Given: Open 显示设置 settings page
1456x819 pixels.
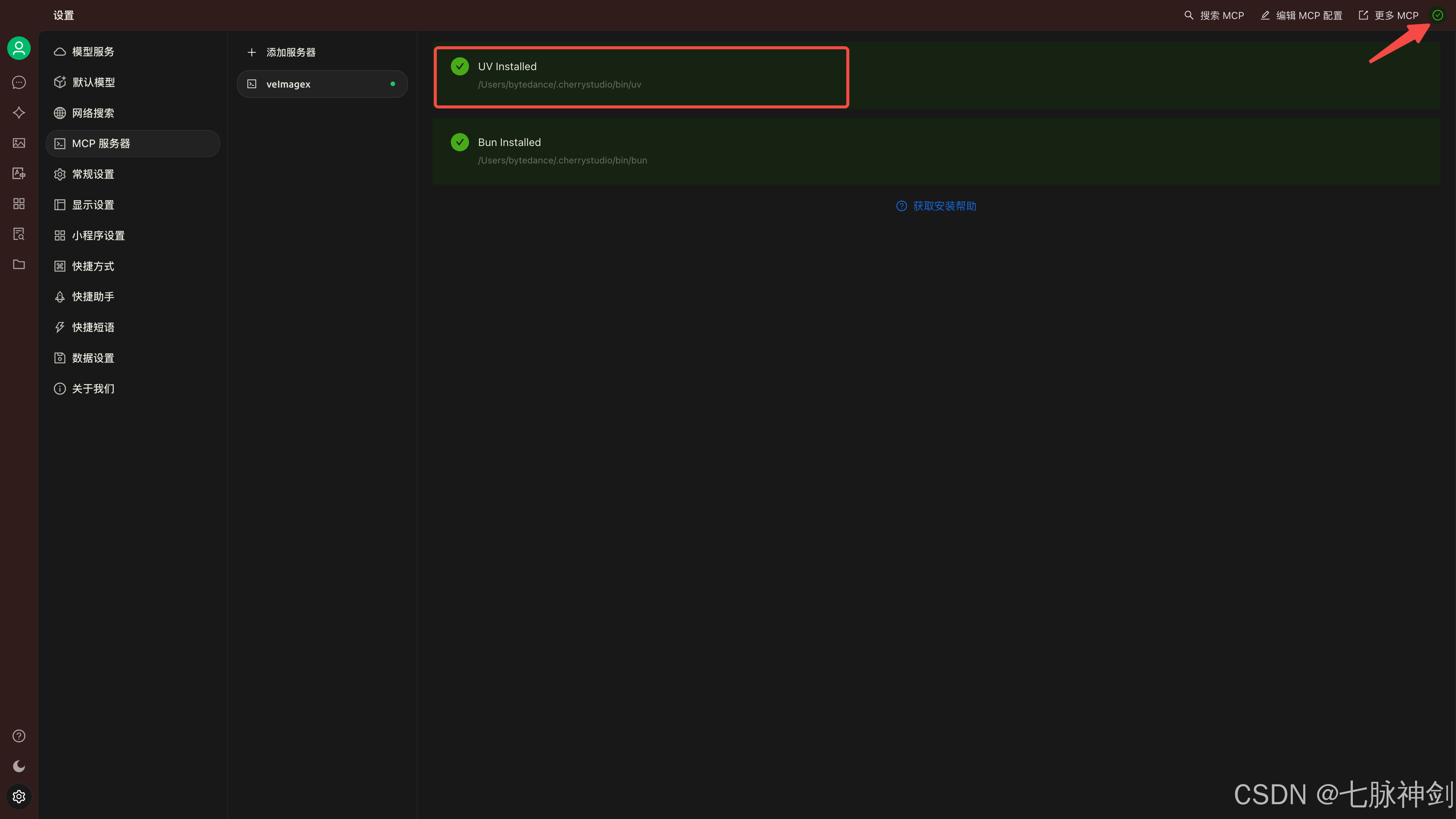Looking at the screenshot, I should (x=93, y=205).
